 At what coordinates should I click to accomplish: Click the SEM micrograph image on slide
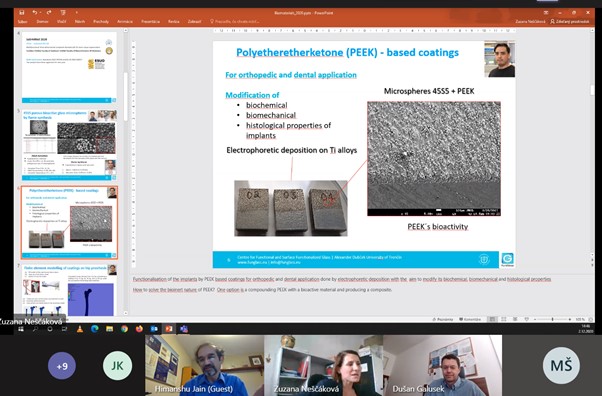click(434, 159)
